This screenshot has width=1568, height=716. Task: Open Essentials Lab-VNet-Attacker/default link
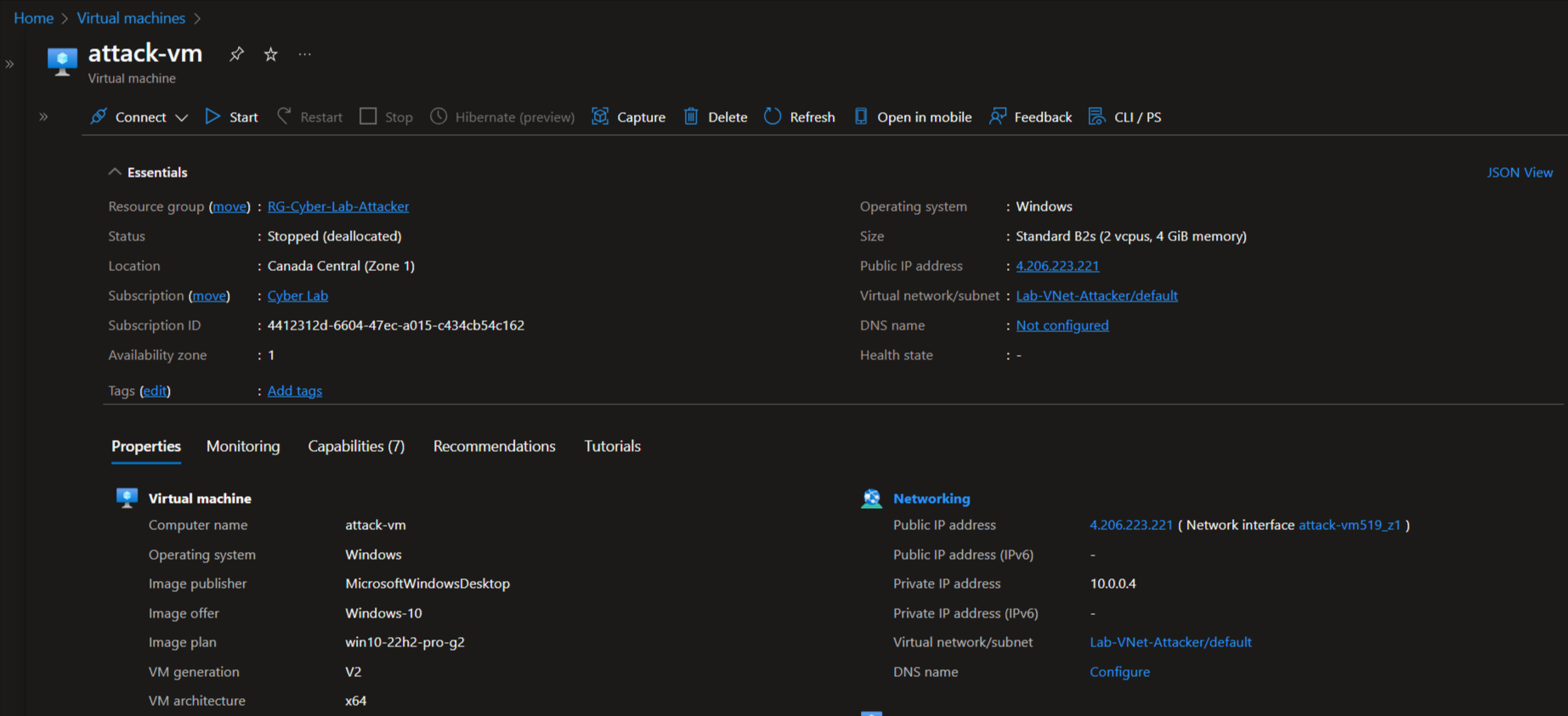(x=1096, y=296)
